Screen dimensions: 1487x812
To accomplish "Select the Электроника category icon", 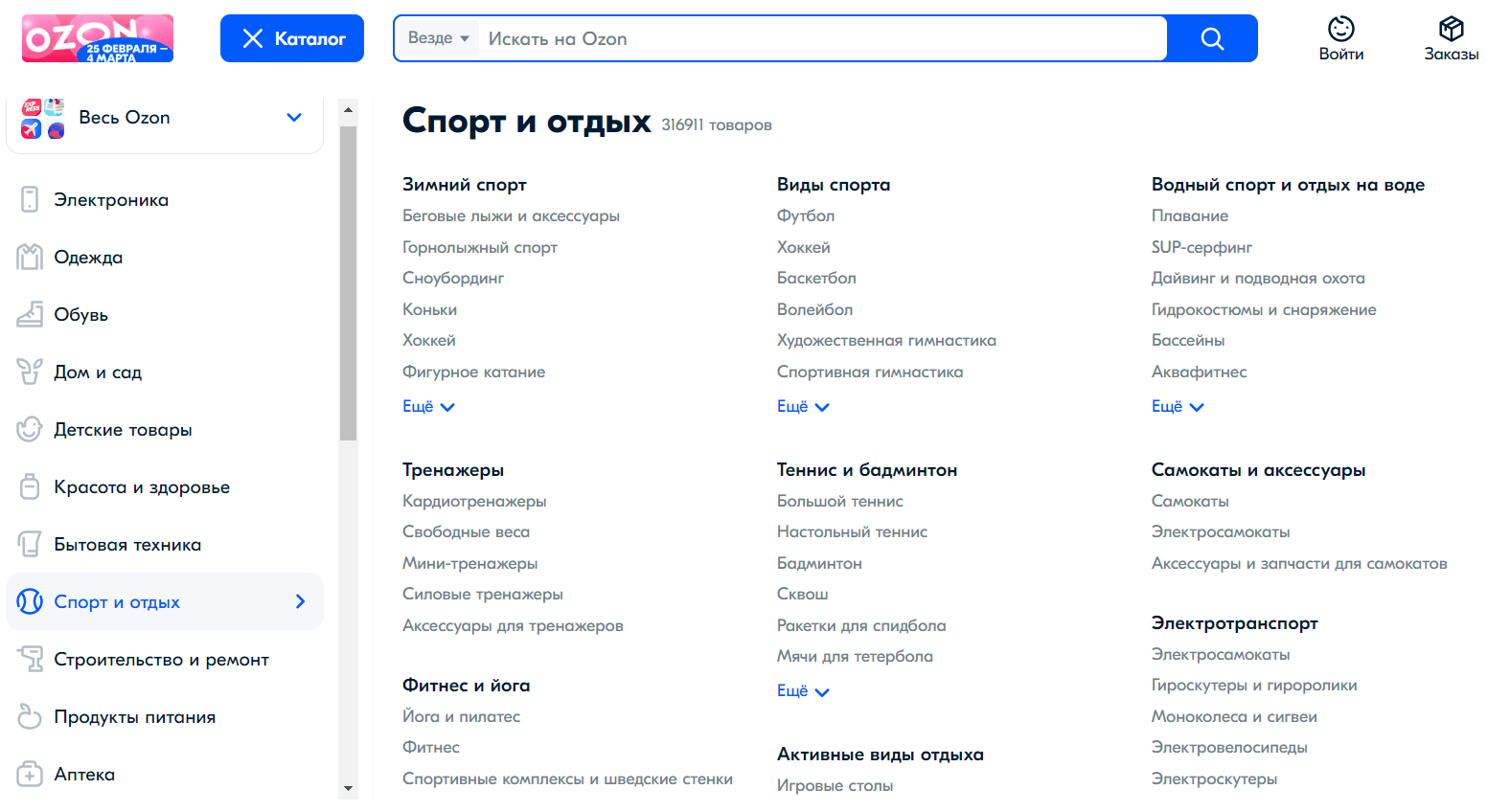I will [x=29, y=199].
